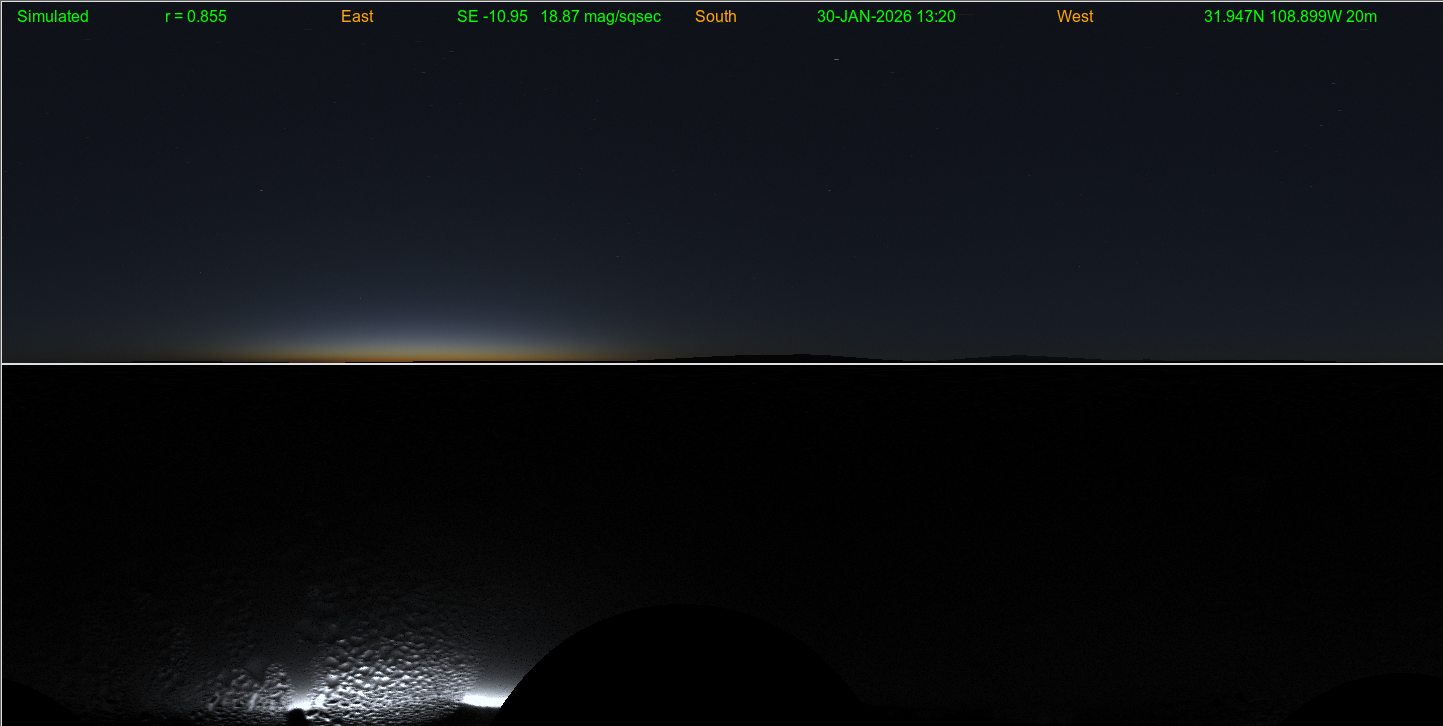Click the orange 'South' direction label
Viewport: 1443px width, 726px height.
point(716,17)
